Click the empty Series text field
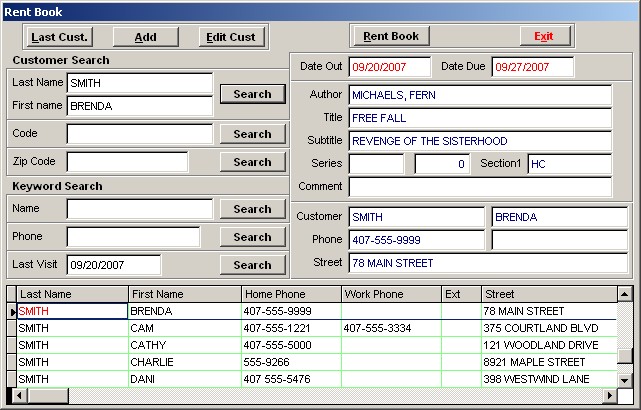 (377, 164)
